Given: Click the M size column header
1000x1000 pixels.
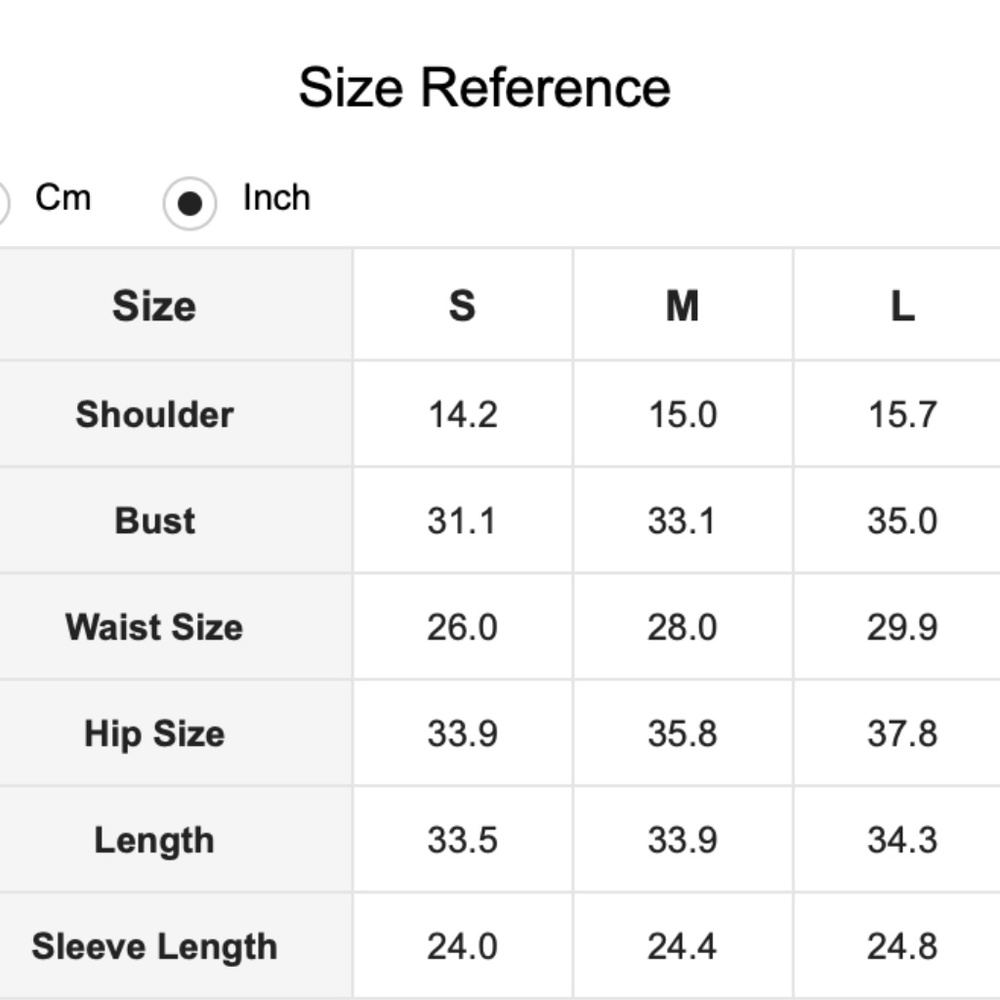Looking at the screenshot, I should [x=682, y=305].
